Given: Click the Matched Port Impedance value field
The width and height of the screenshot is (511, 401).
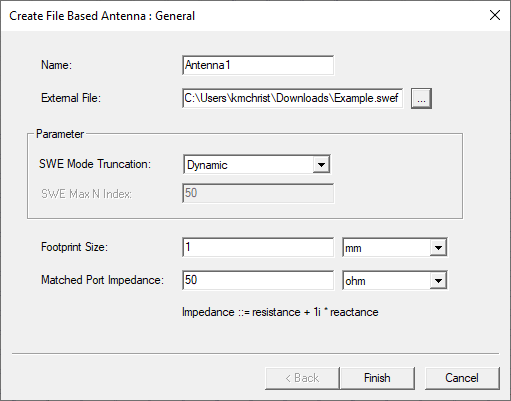Looking at the screenshot, I should click(258, 280).
